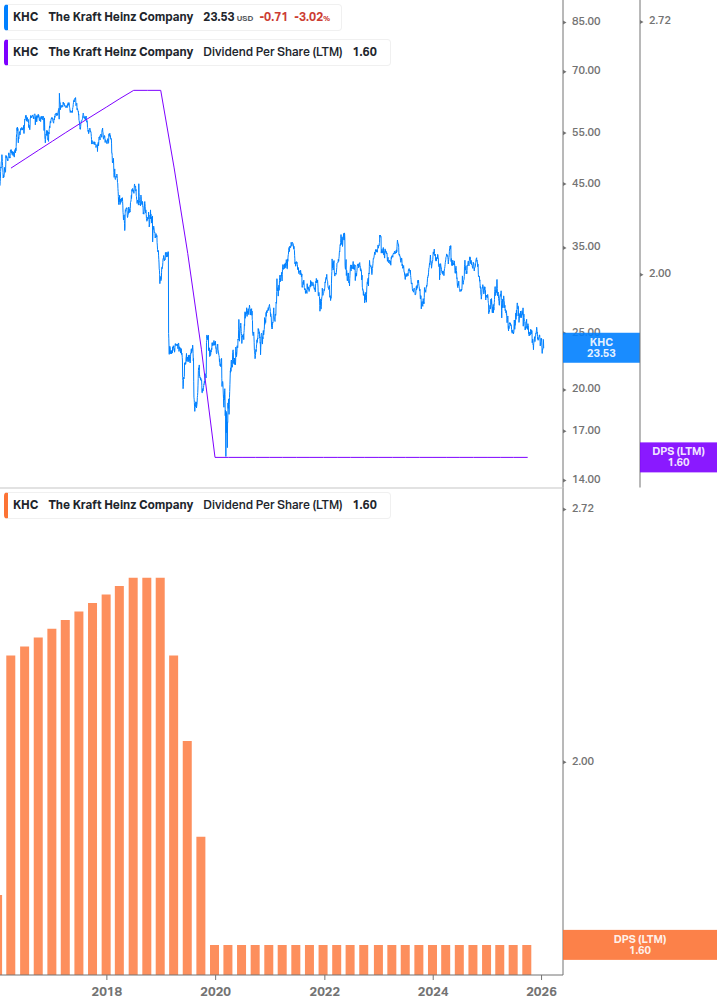717x1005 pixels.
Task: Click the 14.00 price axis label
Action: click(x=586, y=480)
